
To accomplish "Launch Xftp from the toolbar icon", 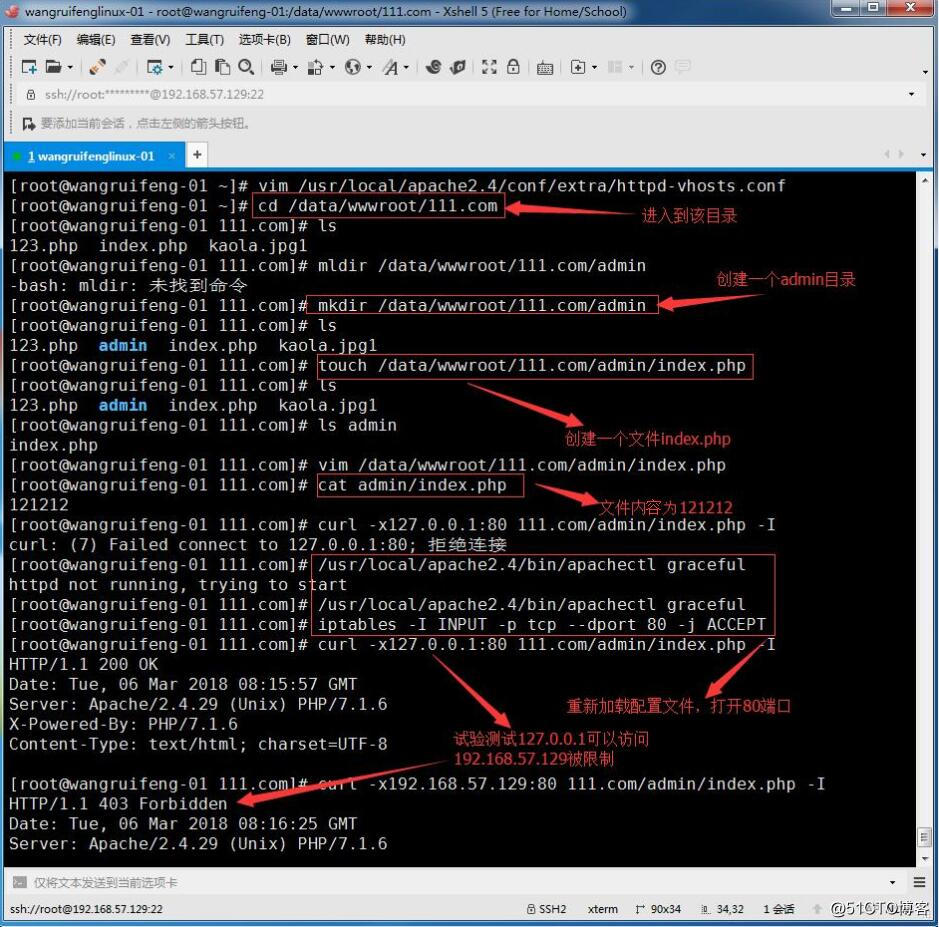I will point(433,67).
